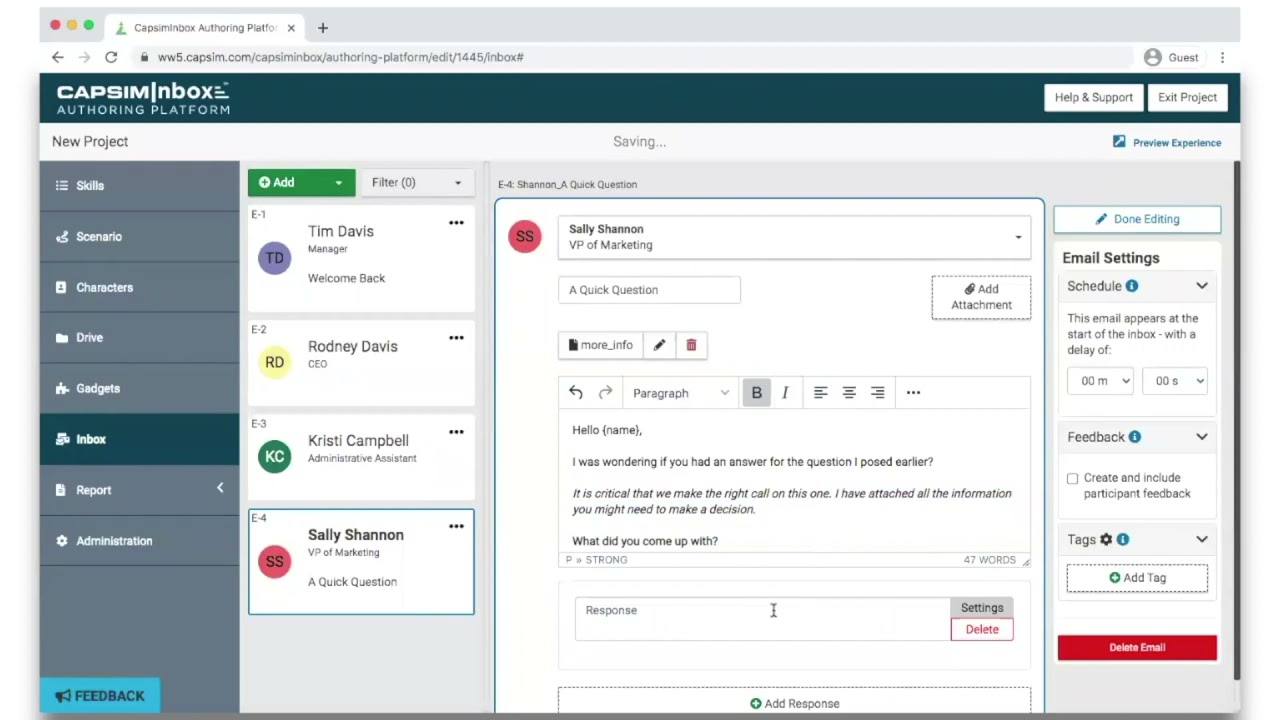The width and height of the screenshot is (1280, 720).
Task: Click Add Tag button
Action: pos(1137,578)
